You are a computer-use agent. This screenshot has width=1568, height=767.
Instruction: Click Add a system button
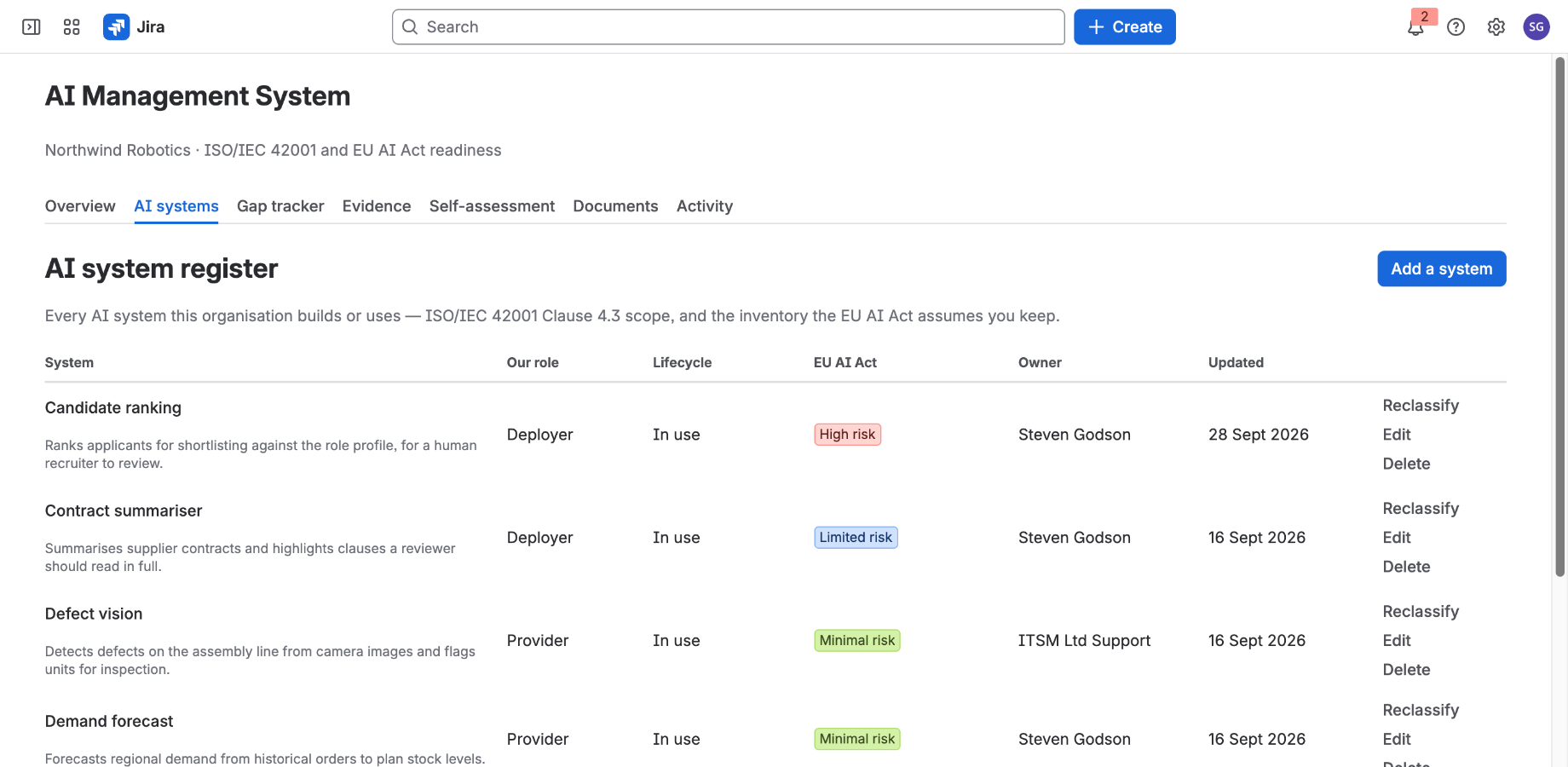[x=1442, y=269]
